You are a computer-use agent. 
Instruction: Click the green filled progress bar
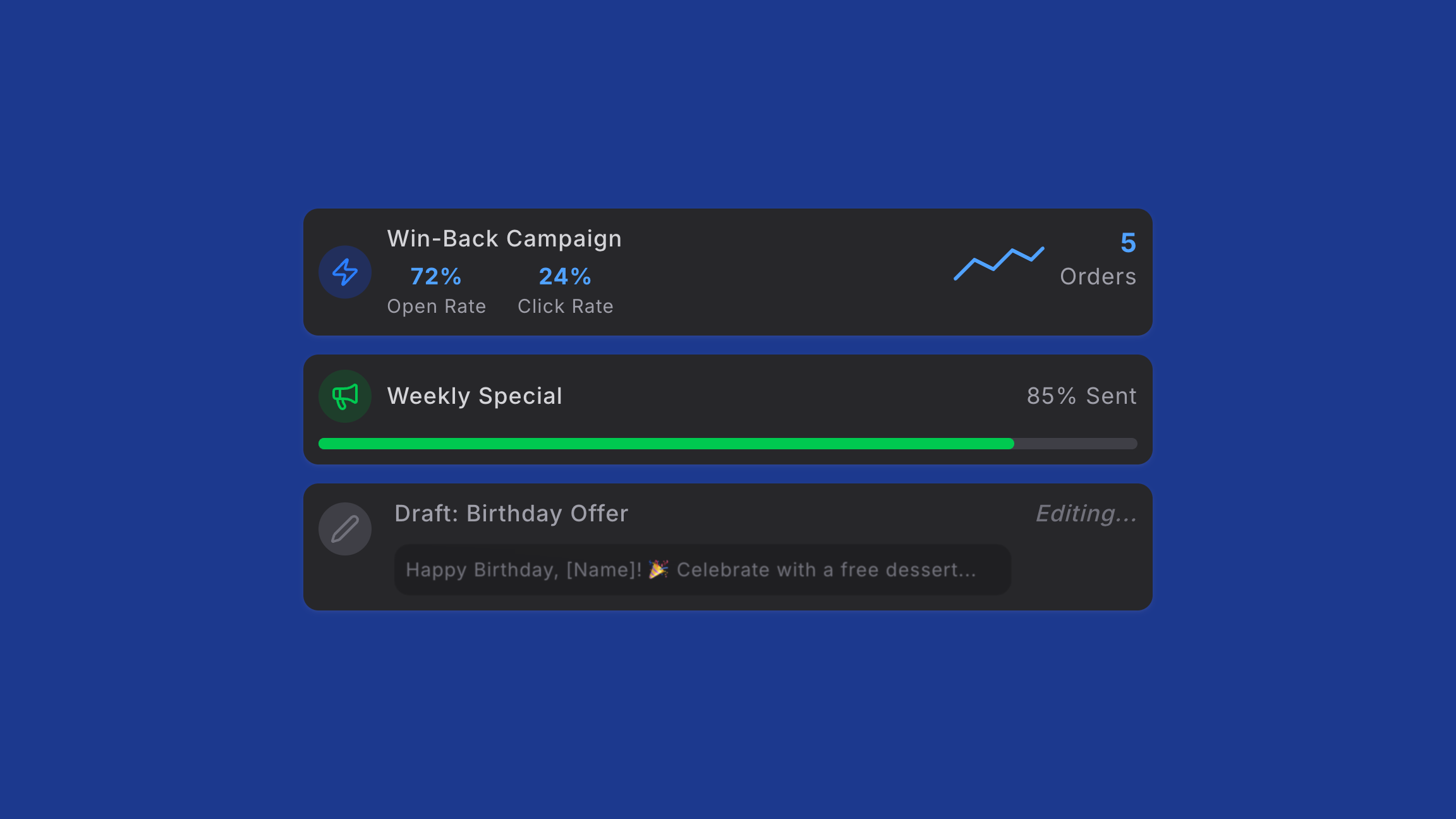[666, 444]
